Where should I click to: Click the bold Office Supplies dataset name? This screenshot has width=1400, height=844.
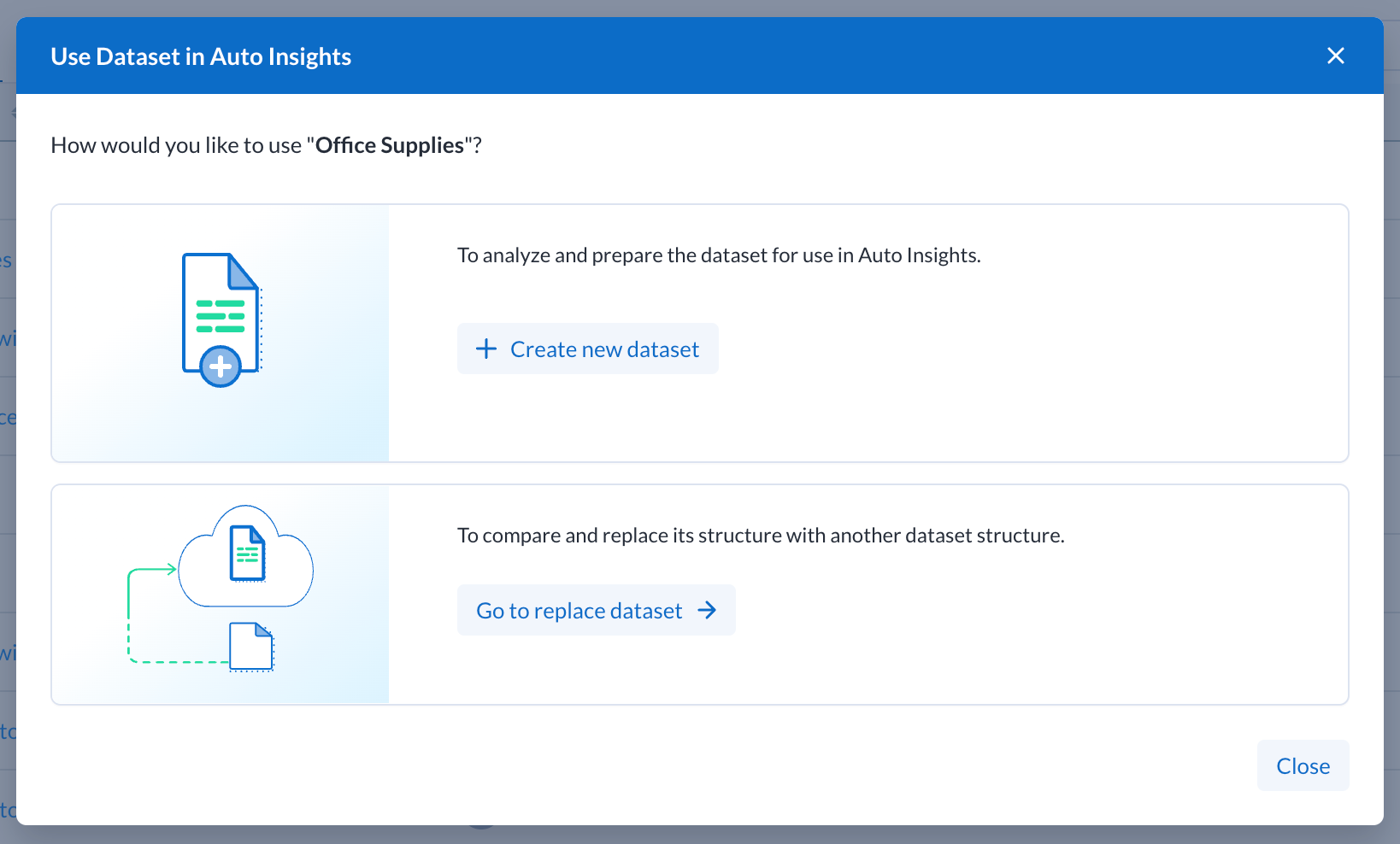(x=390, y=145)
